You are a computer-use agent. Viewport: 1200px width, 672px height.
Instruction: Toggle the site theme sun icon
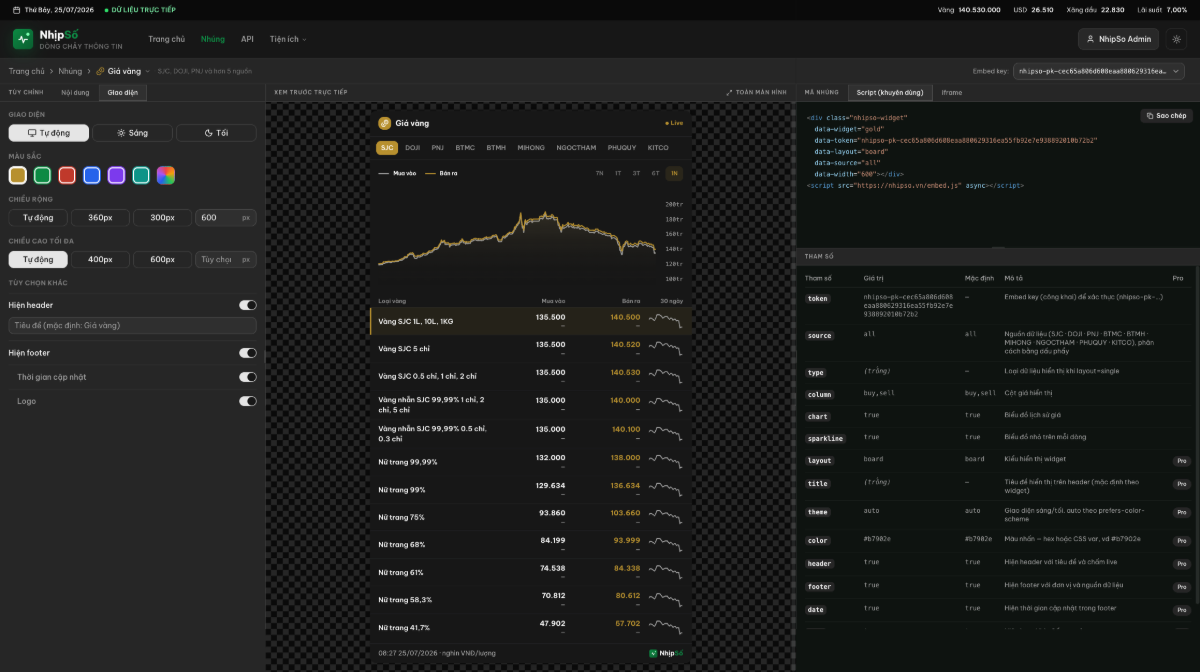1177,39
